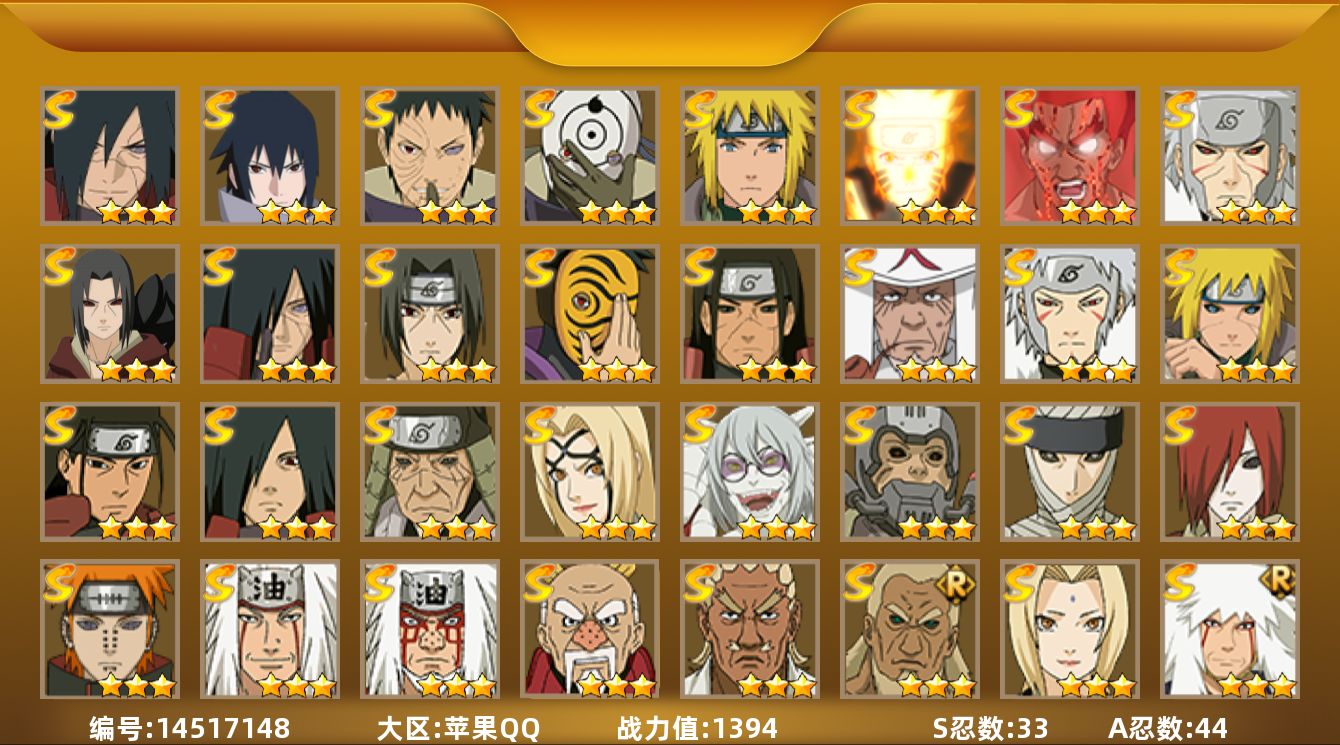Open the Kabuto sage mode portrait with glasses
1340x745 pixels.
(x=749, y=471)
